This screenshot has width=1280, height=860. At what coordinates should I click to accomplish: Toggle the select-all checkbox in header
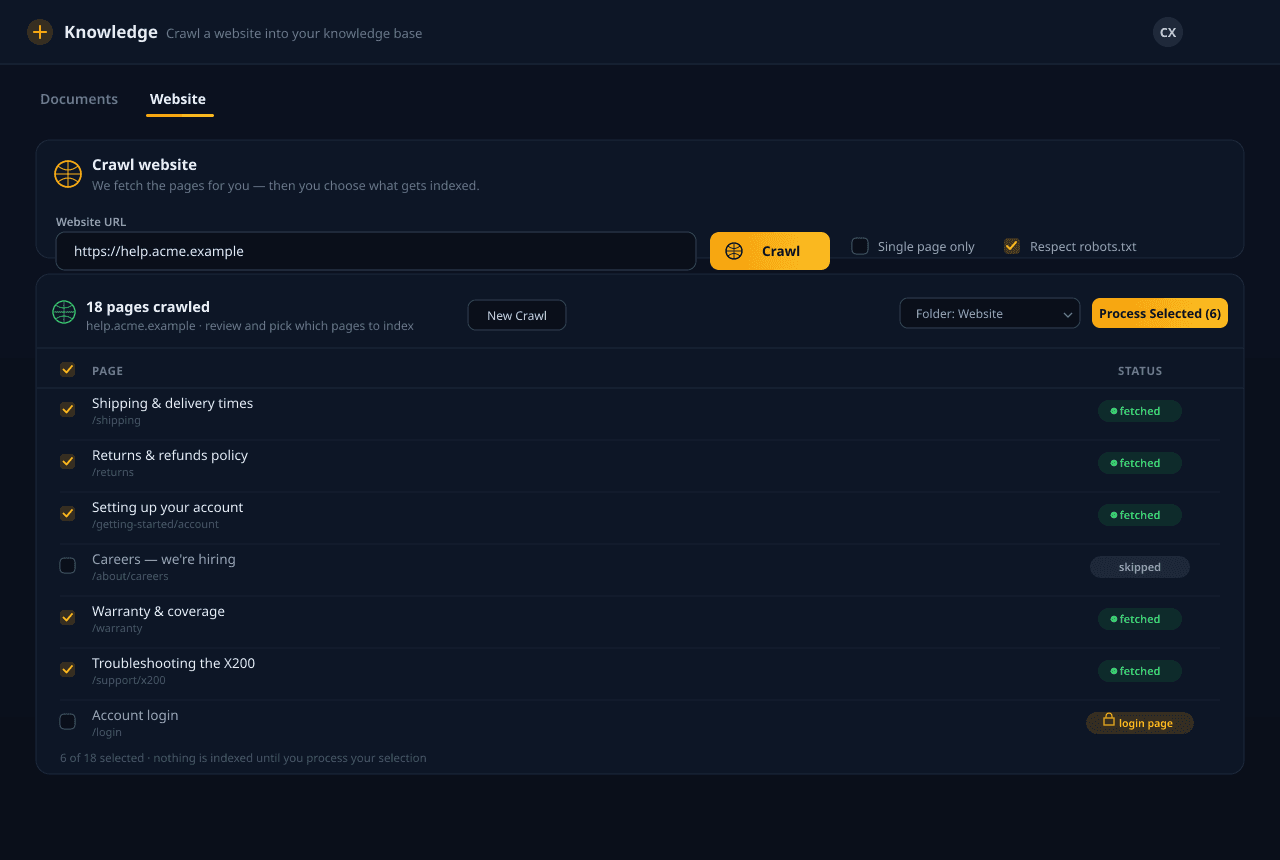(x=68, y=369)
